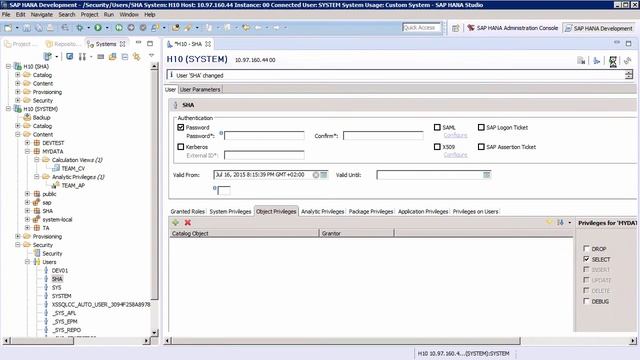This screenshot has height=360, width=640.
Task: Click the hourglass deploy icon in editor header
Action: coord(613,61)
